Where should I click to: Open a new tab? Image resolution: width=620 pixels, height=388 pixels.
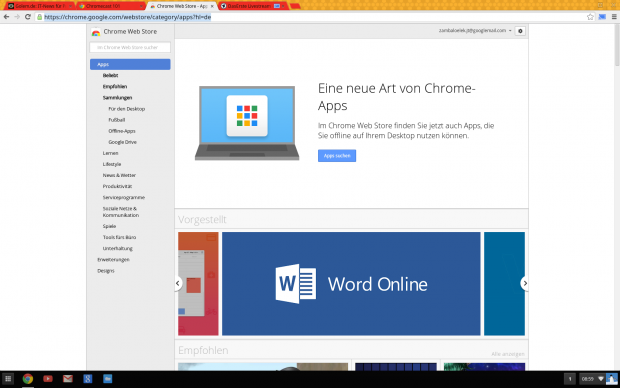tap(295, 6)
